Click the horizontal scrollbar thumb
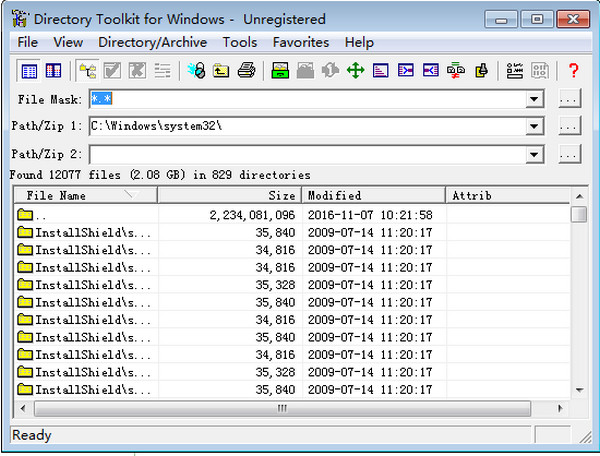This screenshot has width=600, height=456. pos(282,409)
